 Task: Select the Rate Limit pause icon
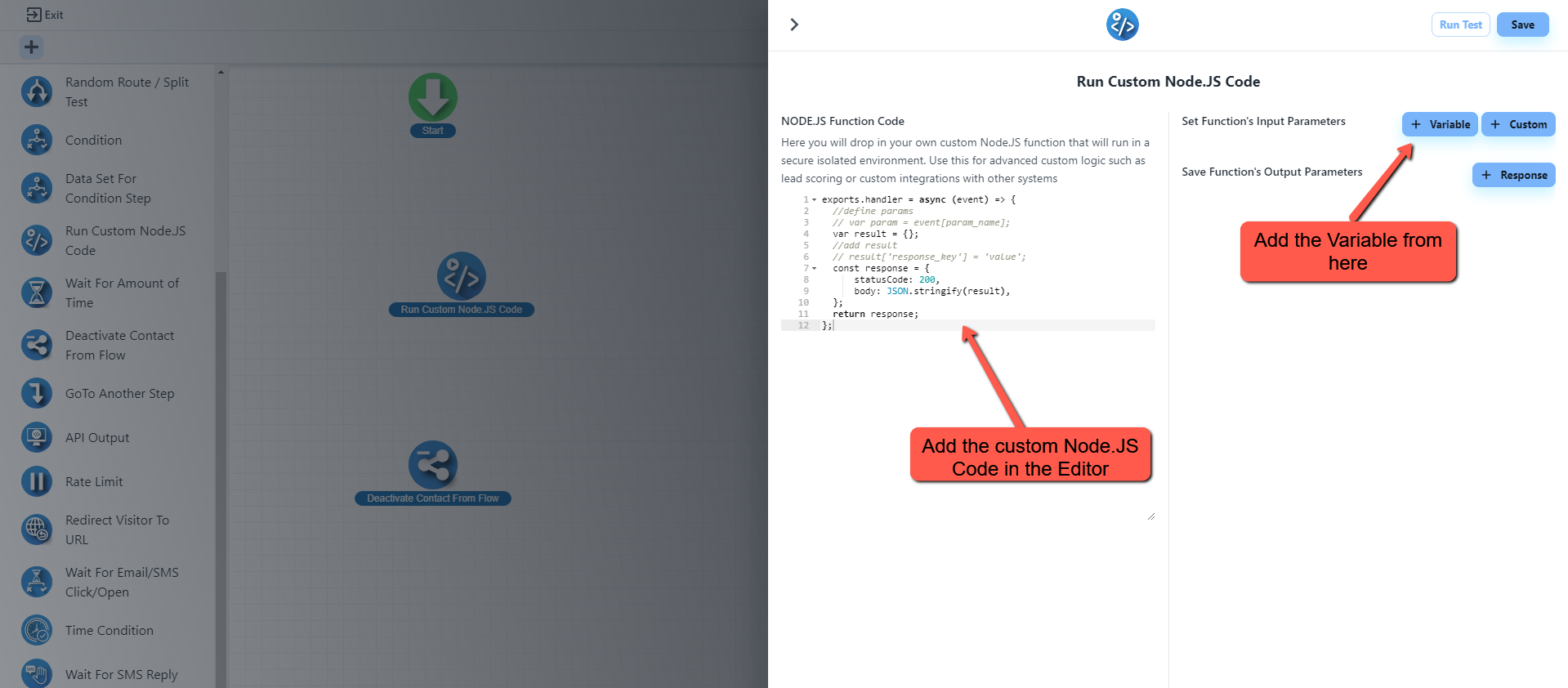click(37, 482)
